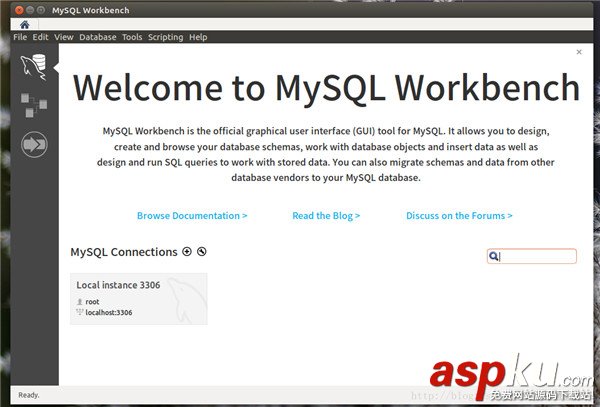Click the Ready status bar text

[x=29, y=395]
